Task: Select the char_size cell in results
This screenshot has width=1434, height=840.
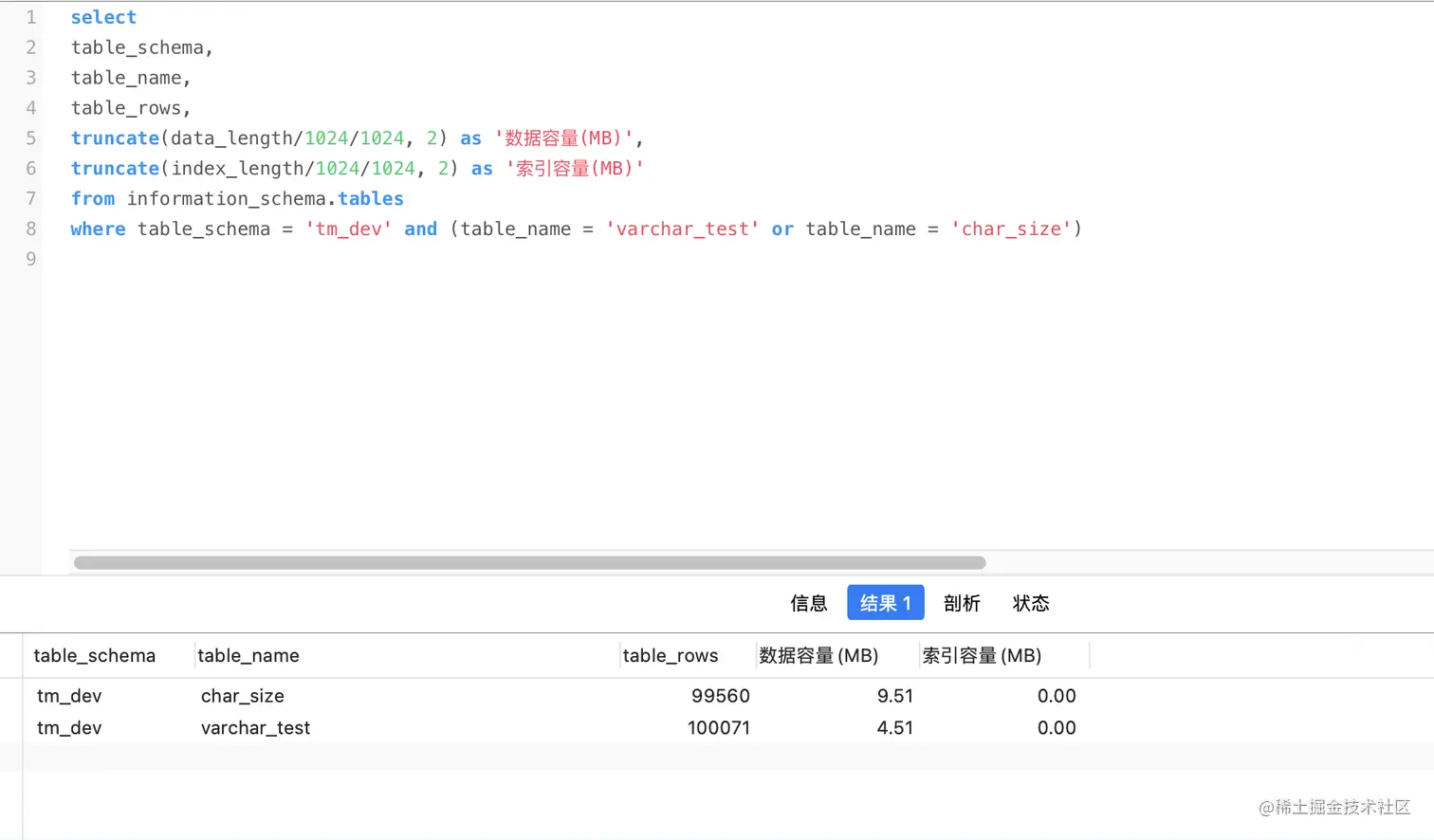Action: tap(243, 696)
